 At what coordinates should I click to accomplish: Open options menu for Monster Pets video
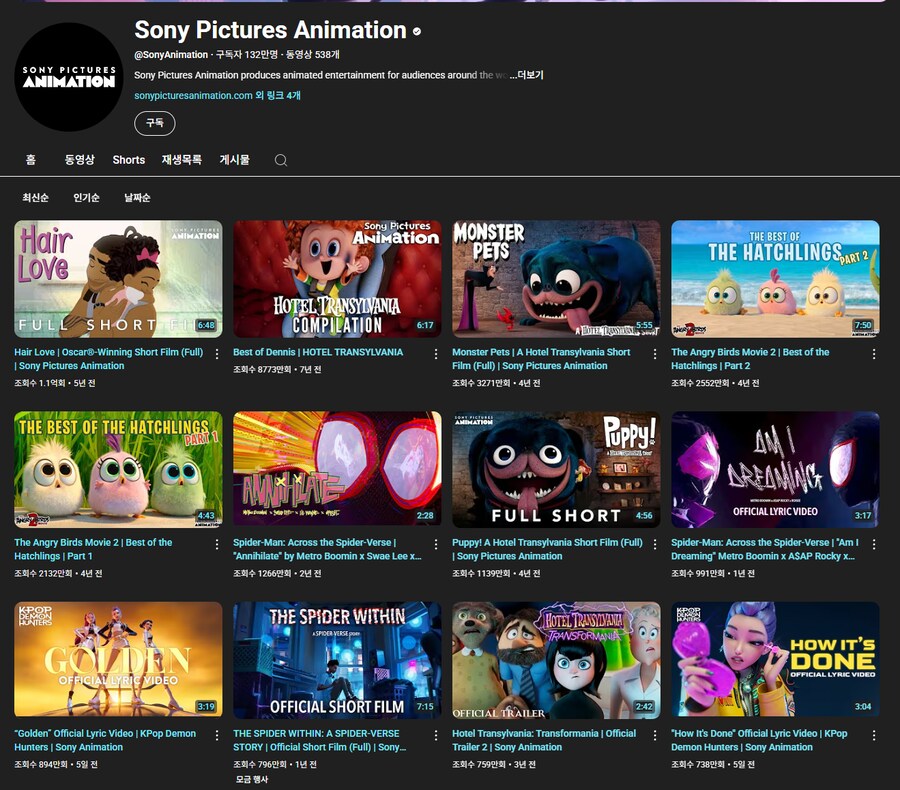[655, 354]
